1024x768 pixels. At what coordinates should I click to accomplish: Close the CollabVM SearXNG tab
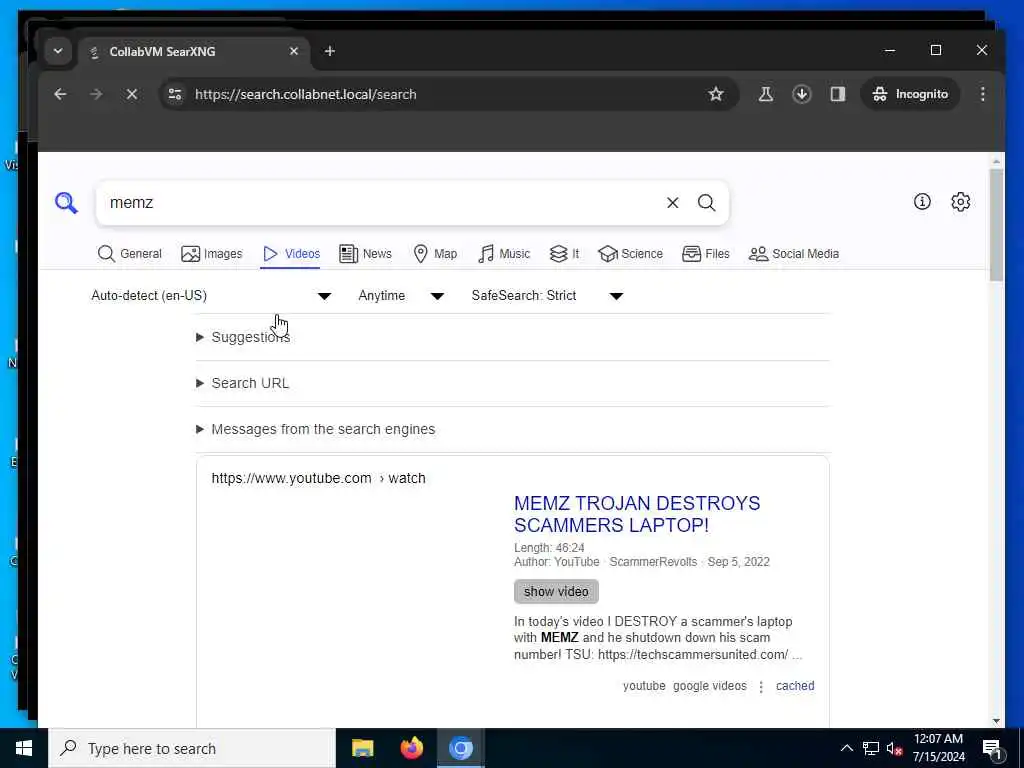coord(294,51)
